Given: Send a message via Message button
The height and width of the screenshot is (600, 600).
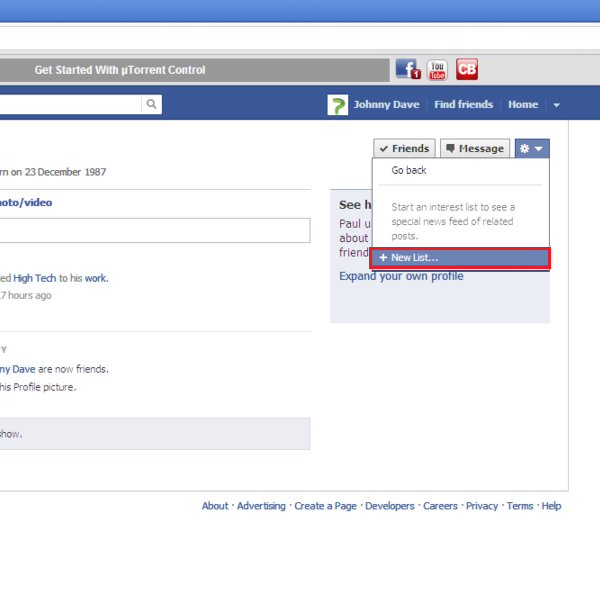Looking at the screenshot, I should click(475, 148).
